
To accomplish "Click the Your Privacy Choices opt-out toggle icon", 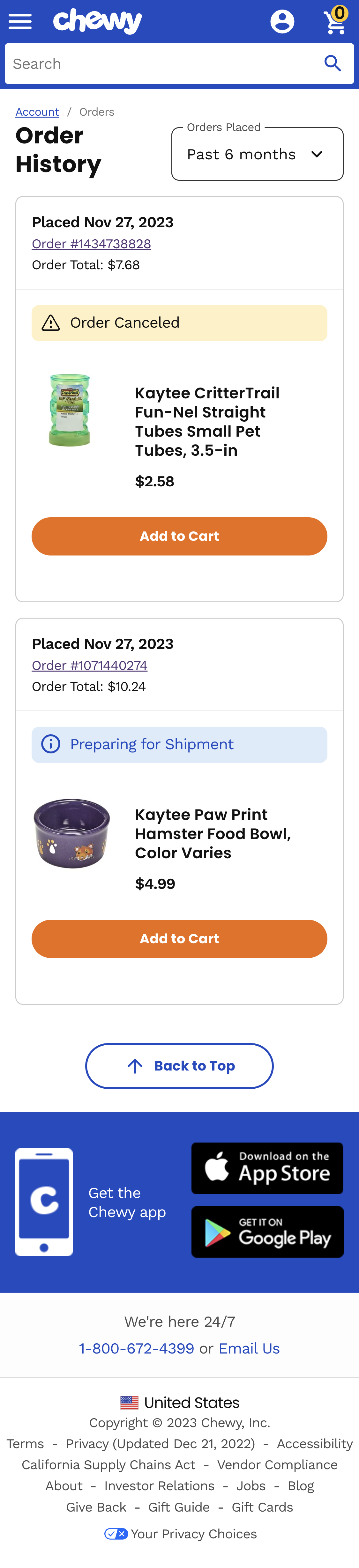I will click(x=116, y=1533).
